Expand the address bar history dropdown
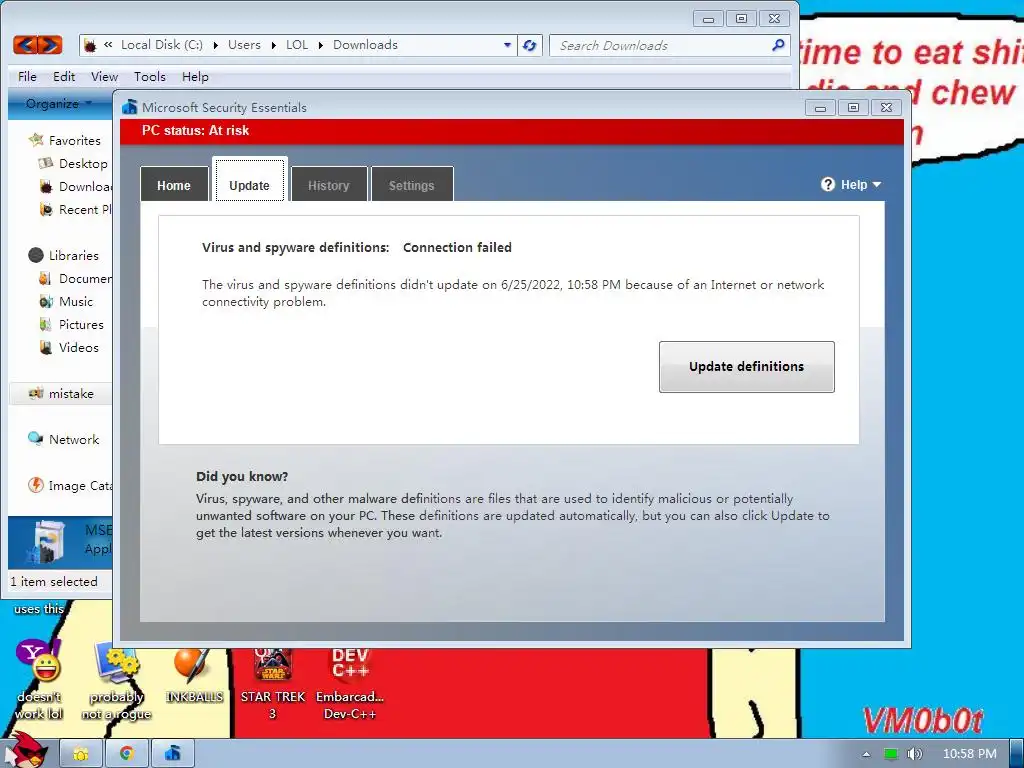The width and height of the screenshot is (1024, 768). coord(507,45)
